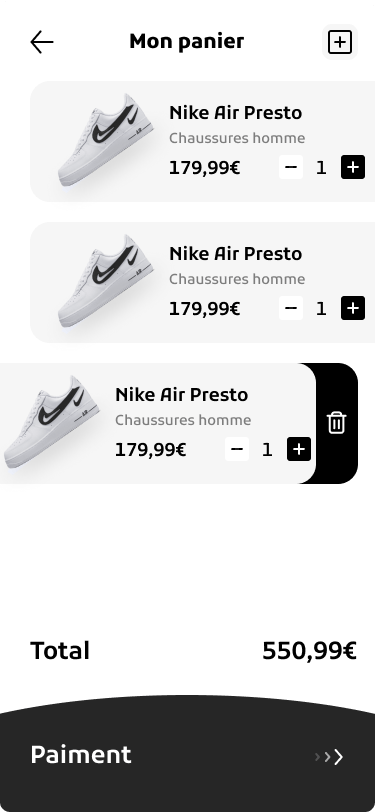Tap the chevron arrows beside Paiment
The height and width of the screenshot is (812, 375).
coord(329,757)
